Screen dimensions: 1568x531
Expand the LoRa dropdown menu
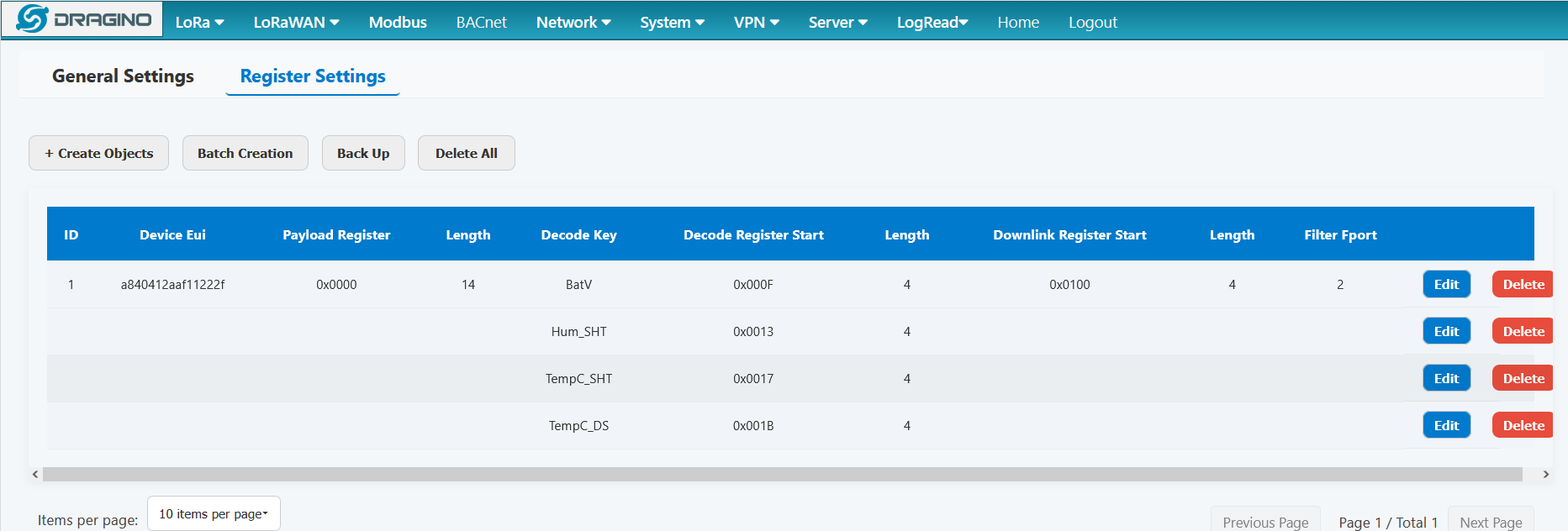click(x=199, y=23)
